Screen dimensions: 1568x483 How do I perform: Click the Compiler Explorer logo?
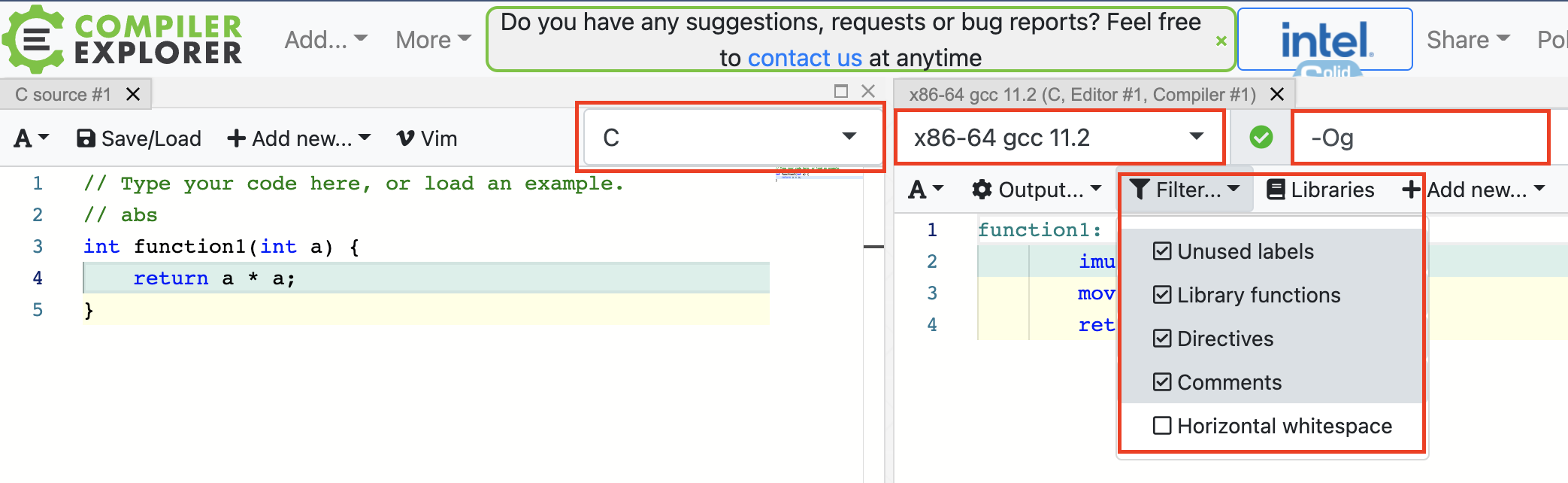(x=120, y=38)
